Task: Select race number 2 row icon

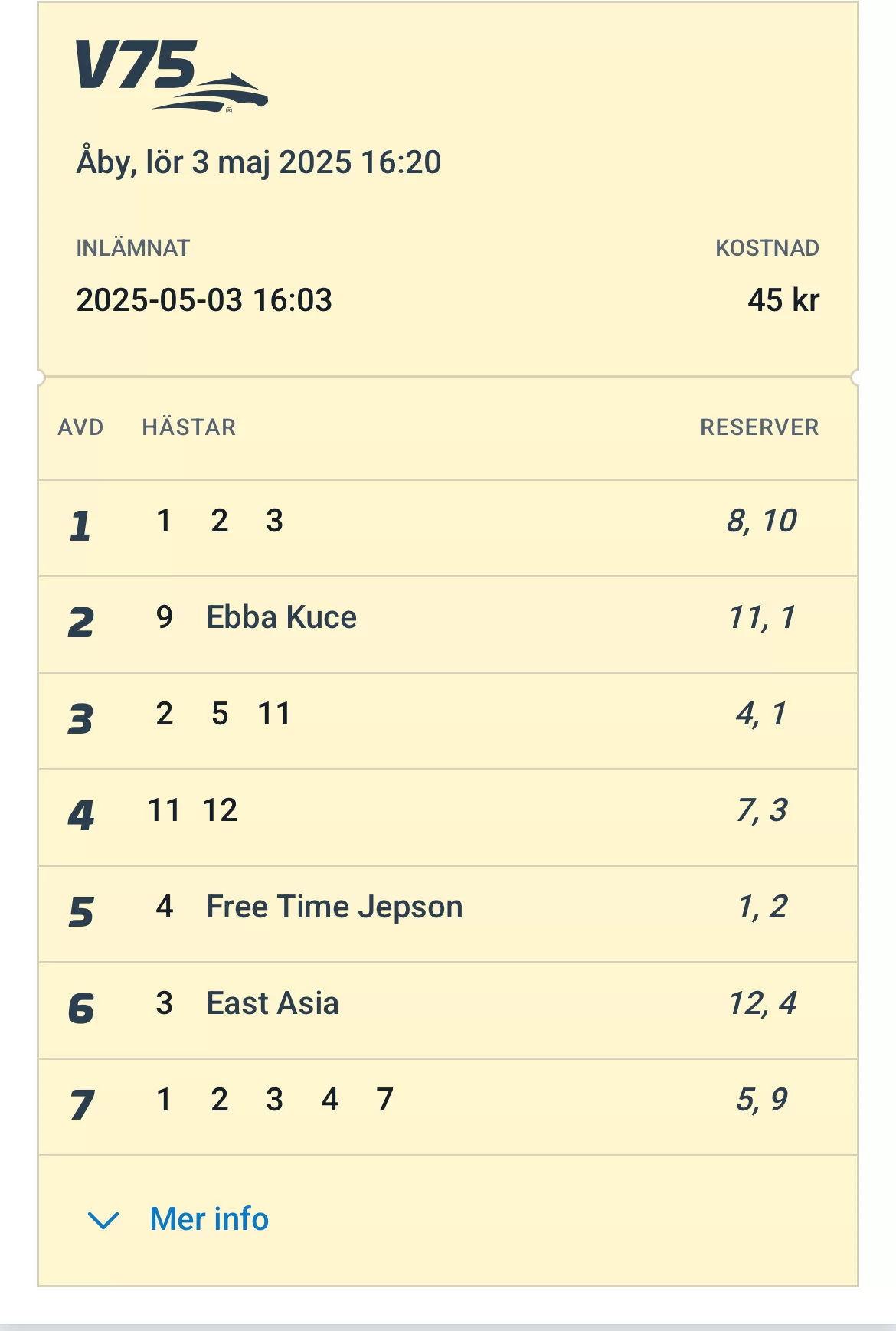Action: pos(80,622)
